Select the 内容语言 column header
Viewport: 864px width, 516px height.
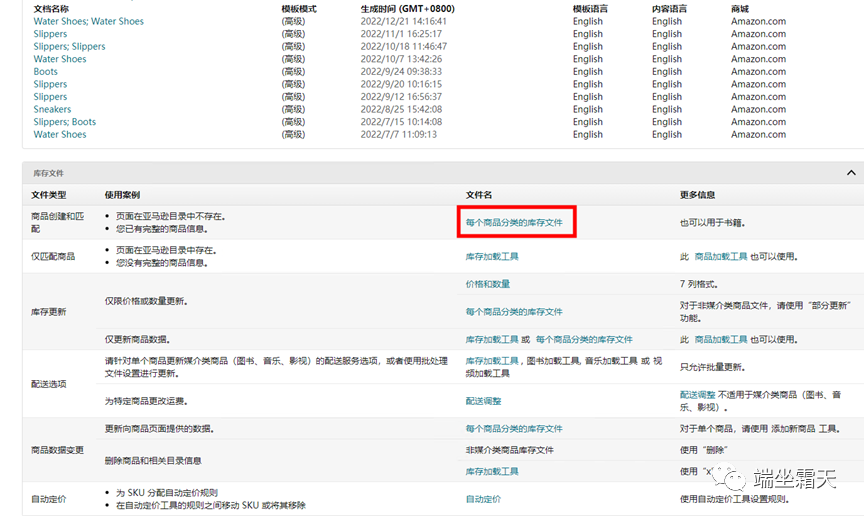(669, 9)
